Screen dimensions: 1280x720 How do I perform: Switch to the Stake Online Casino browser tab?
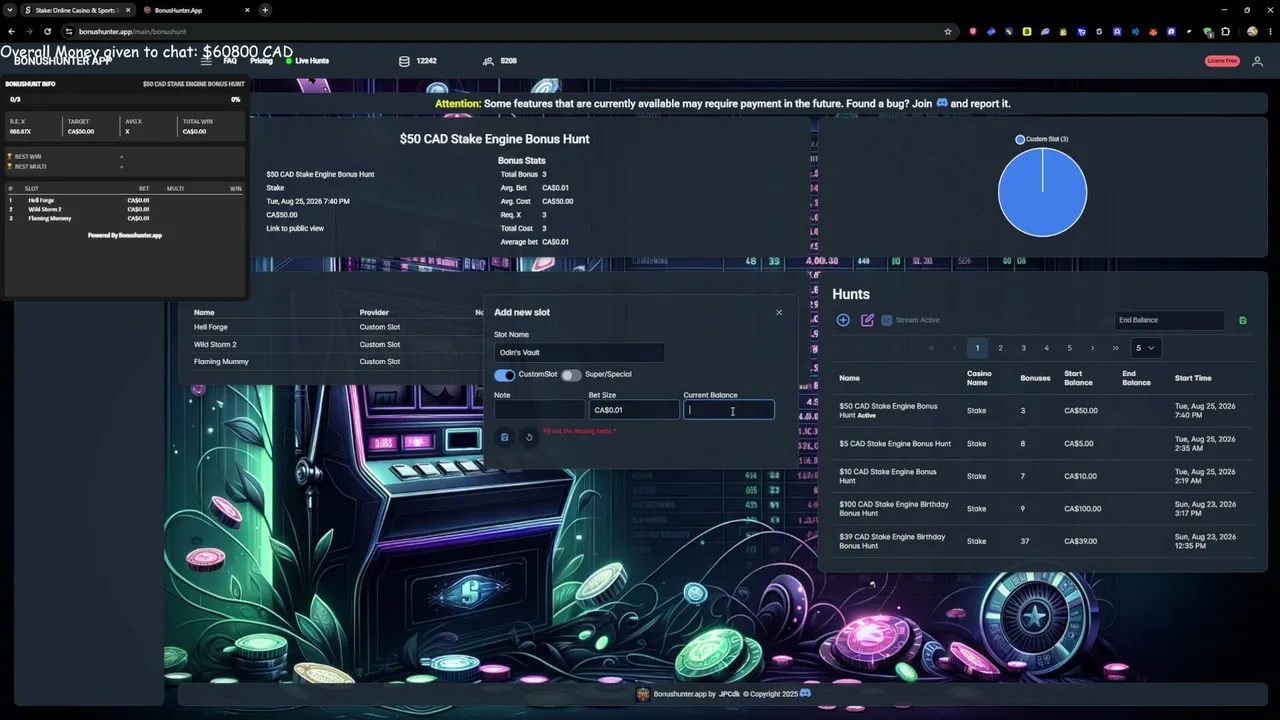(77, 10)
